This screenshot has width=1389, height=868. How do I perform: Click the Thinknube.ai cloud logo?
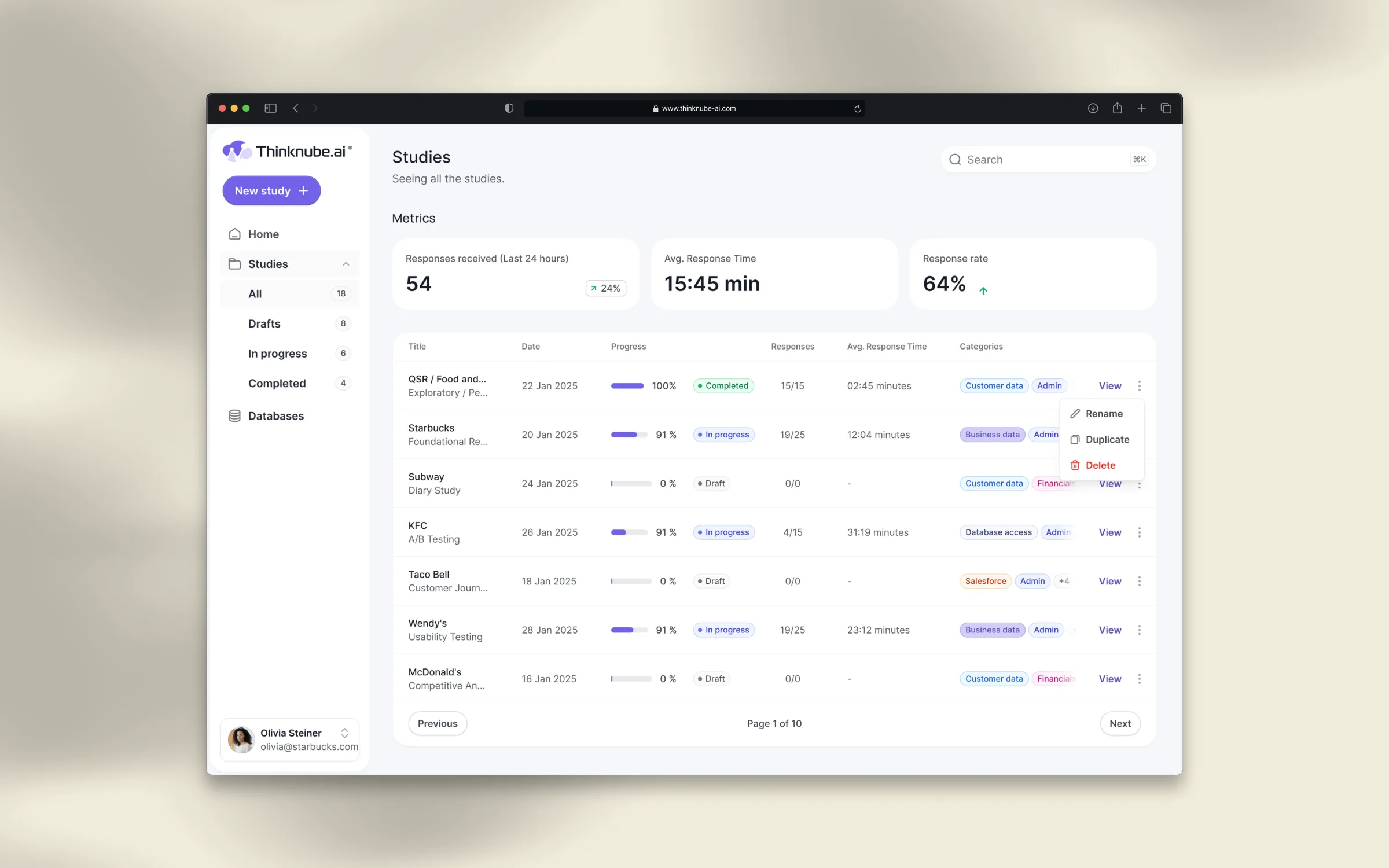pos(237,151)
